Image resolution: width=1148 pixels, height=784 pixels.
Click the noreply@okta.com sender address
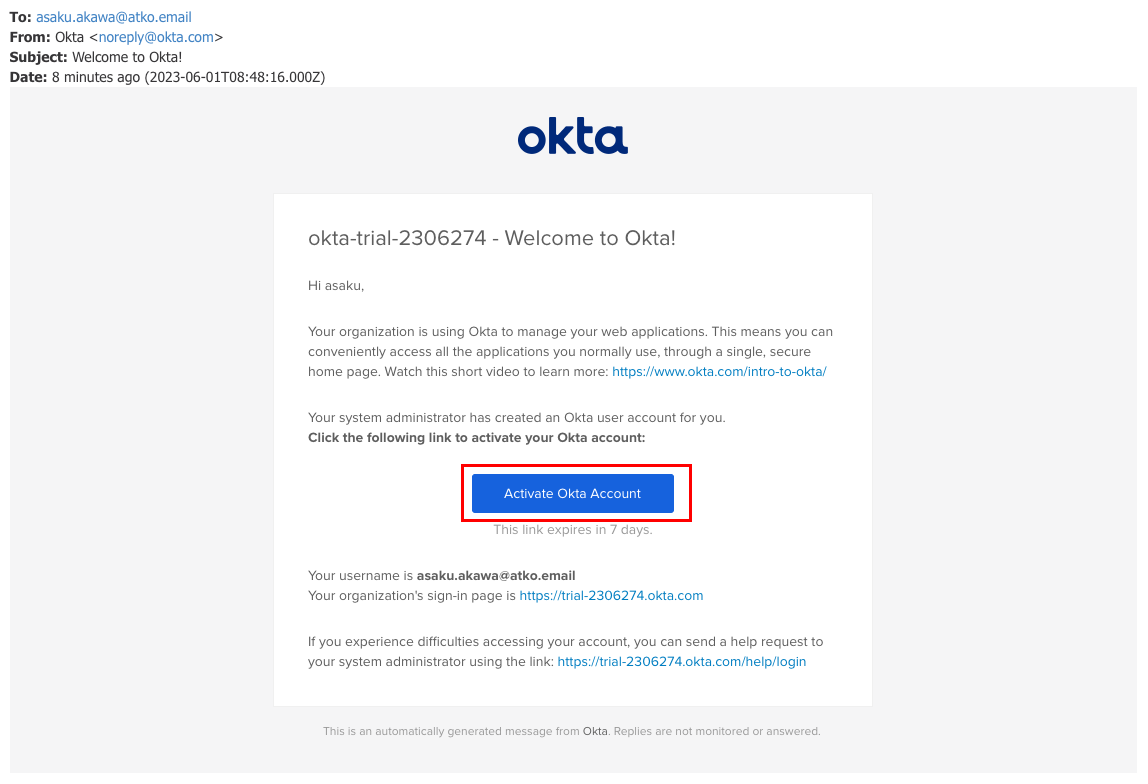[156, 37]
